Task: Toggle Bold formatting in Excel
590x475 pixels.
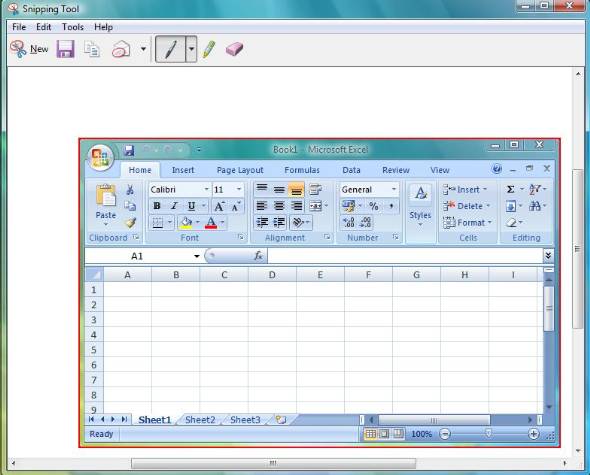Action: (x=157, y=206)
